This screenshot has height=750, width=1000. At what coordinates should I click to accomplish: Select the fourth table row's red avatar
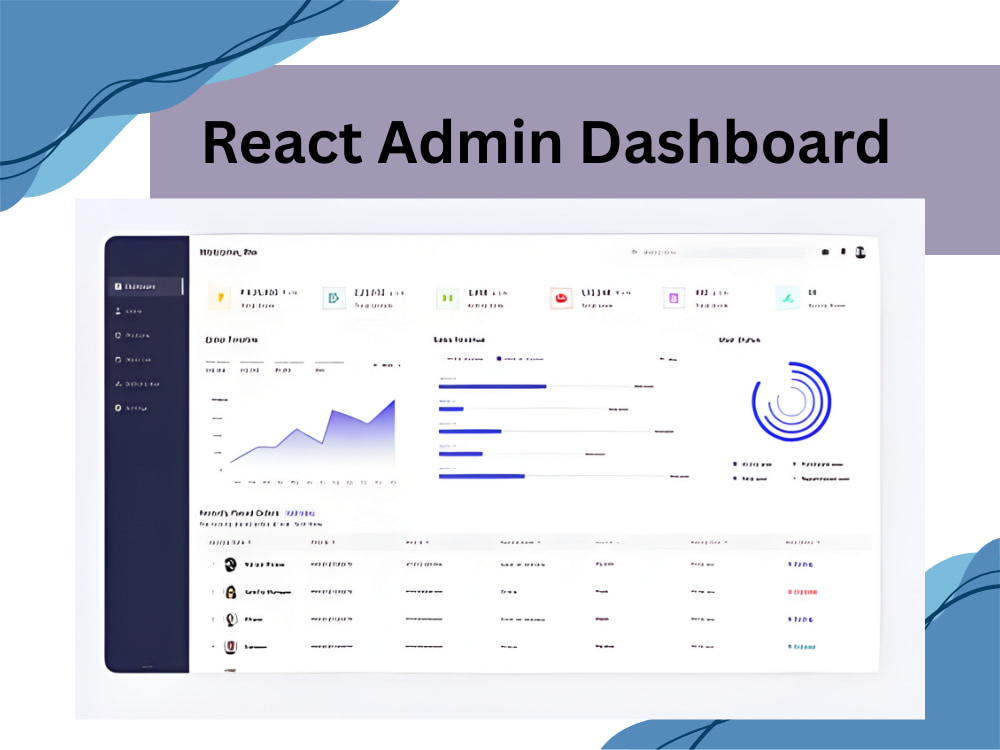tap(230, 647)
